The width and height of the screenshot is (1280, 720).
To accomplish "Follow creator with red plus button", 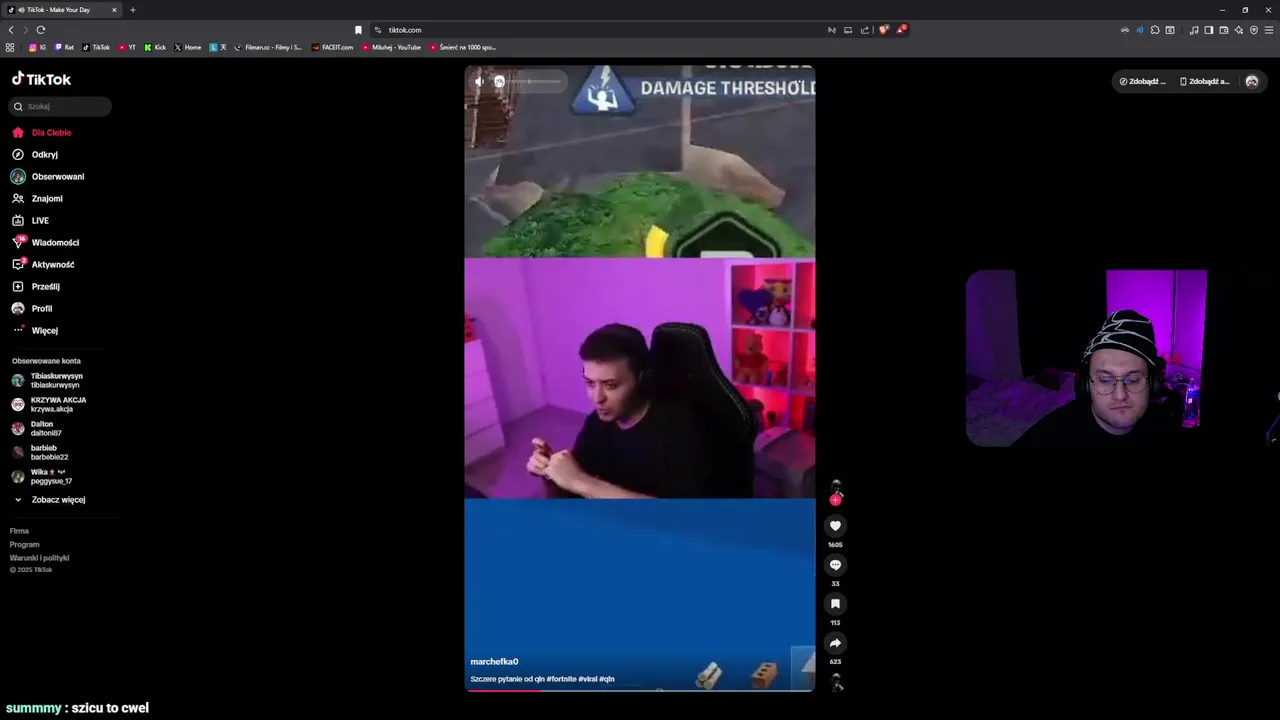I will click(835, 499).
